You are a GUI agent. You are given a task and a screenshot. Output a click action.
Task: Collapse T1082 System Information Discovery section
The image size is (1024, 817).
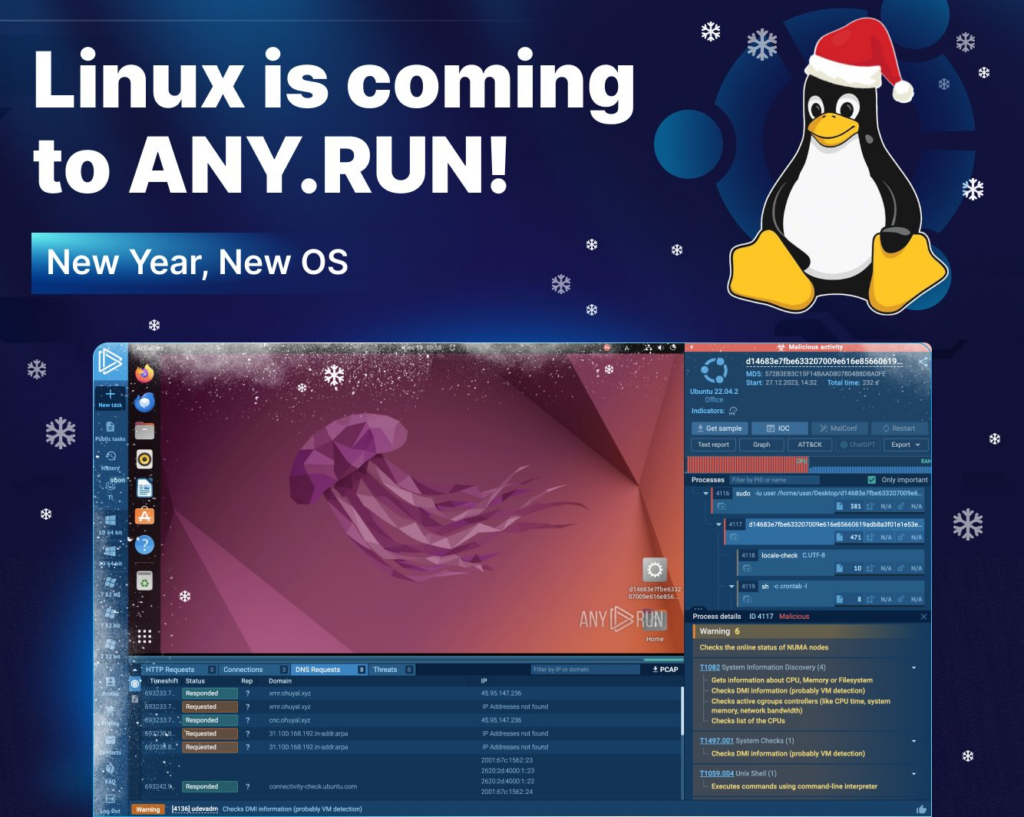tap(914, 668)
